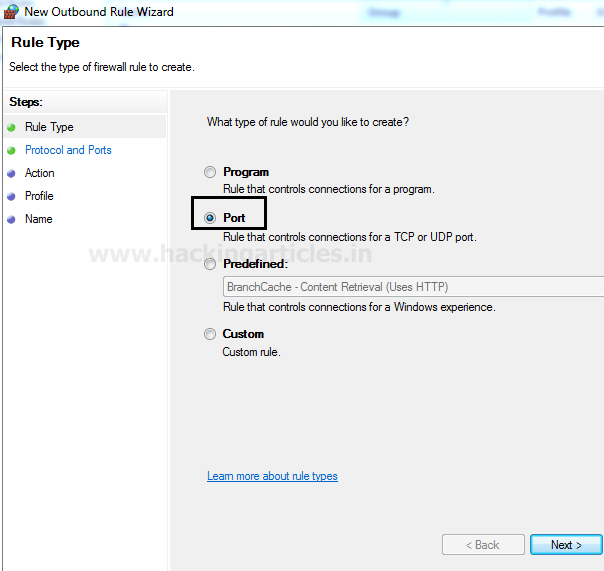This screenshot has height=571, width=604.
Task: Choose the Predefined radio option
Action: pos(210,264)
